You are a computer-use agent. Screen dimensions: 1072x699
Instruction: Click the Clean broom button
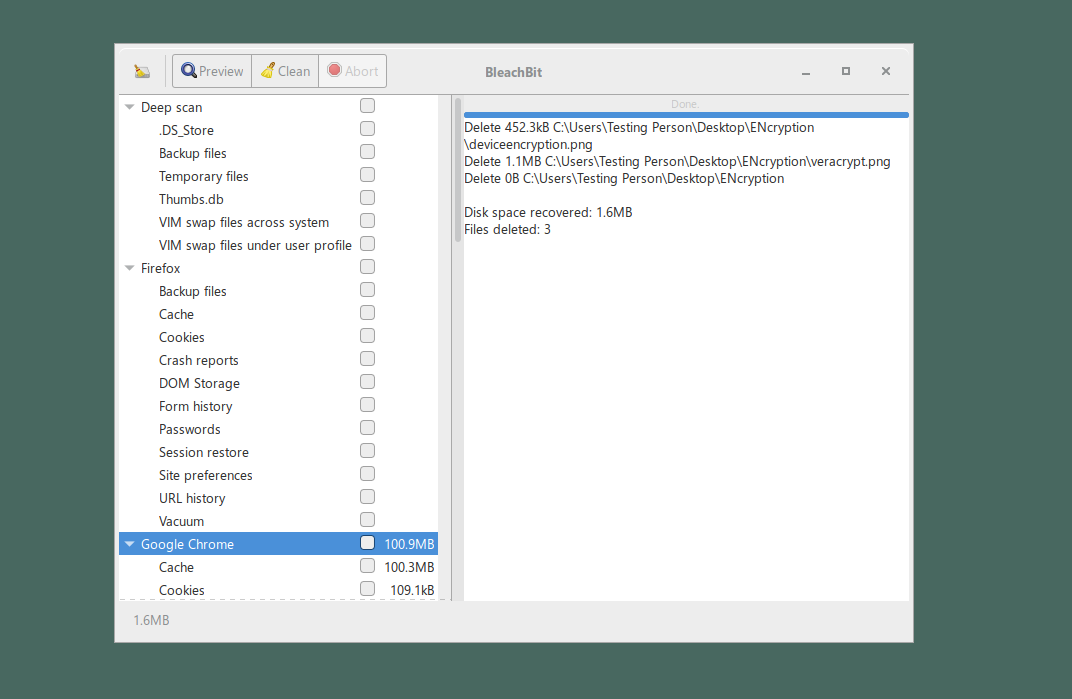click(285, 71)
